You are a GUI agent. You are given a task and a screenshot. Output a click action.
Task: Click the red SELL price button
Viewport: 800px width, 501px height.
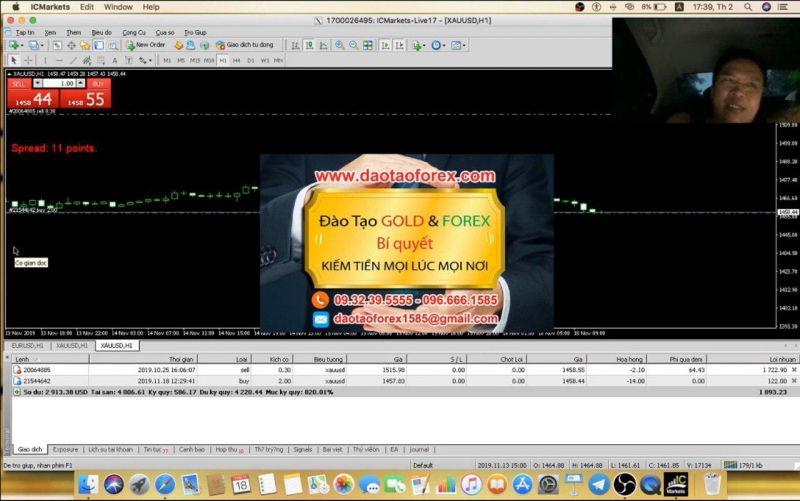pos(31,98)
